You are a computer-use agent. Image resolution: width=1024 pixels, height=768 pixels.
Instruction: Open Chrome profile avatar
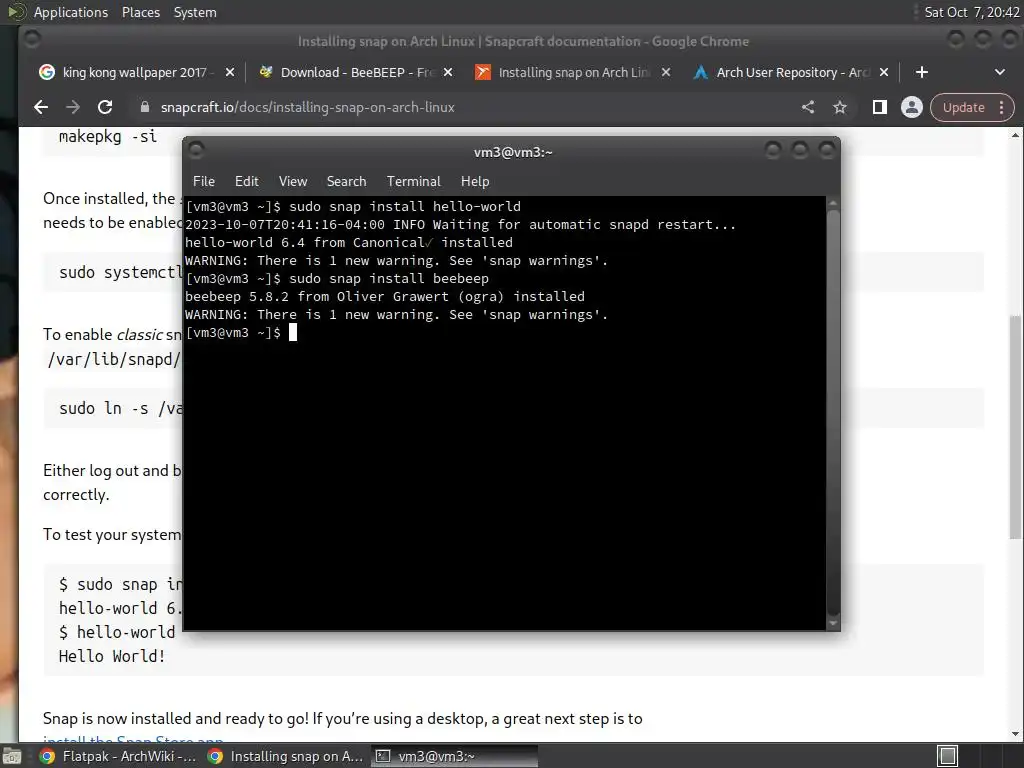click(x=912, y=107)
